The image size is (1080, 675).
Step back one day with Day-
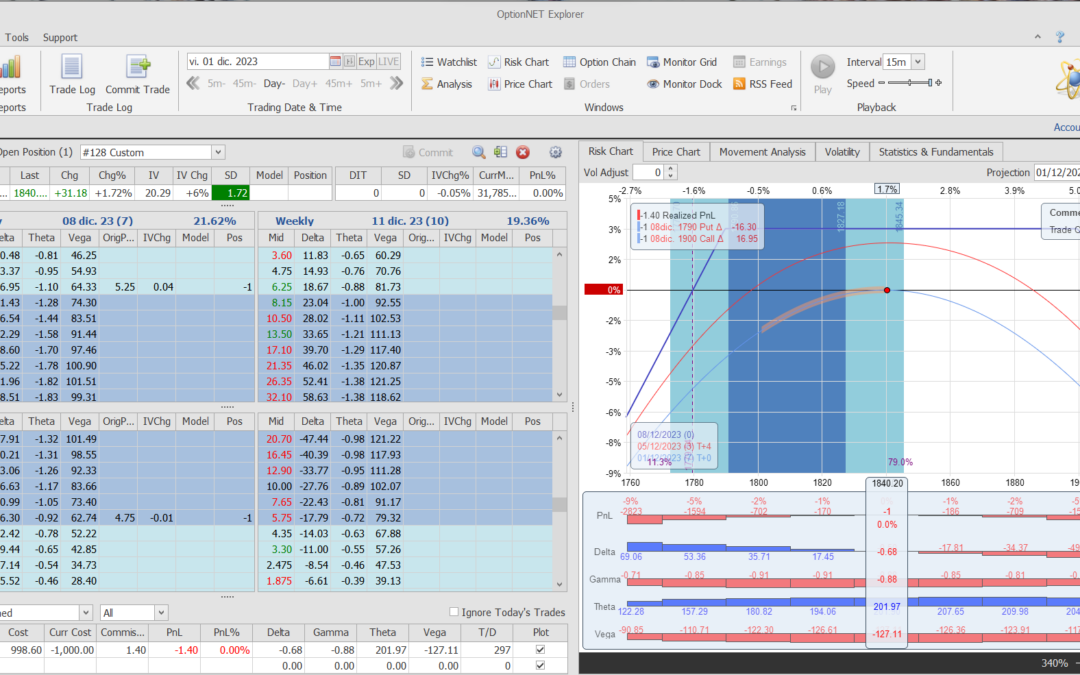[x=274, y=84]
